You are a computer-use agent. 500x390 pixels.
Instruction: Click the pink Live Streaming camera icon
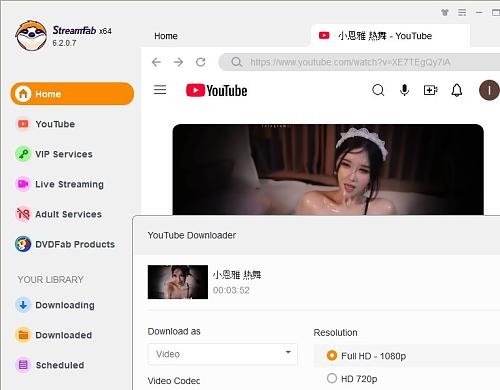point(23,184)
